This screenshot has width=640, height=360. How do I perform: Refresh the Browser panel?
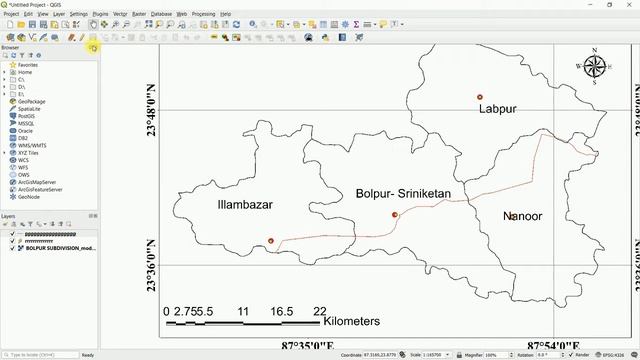pos(13,55)
